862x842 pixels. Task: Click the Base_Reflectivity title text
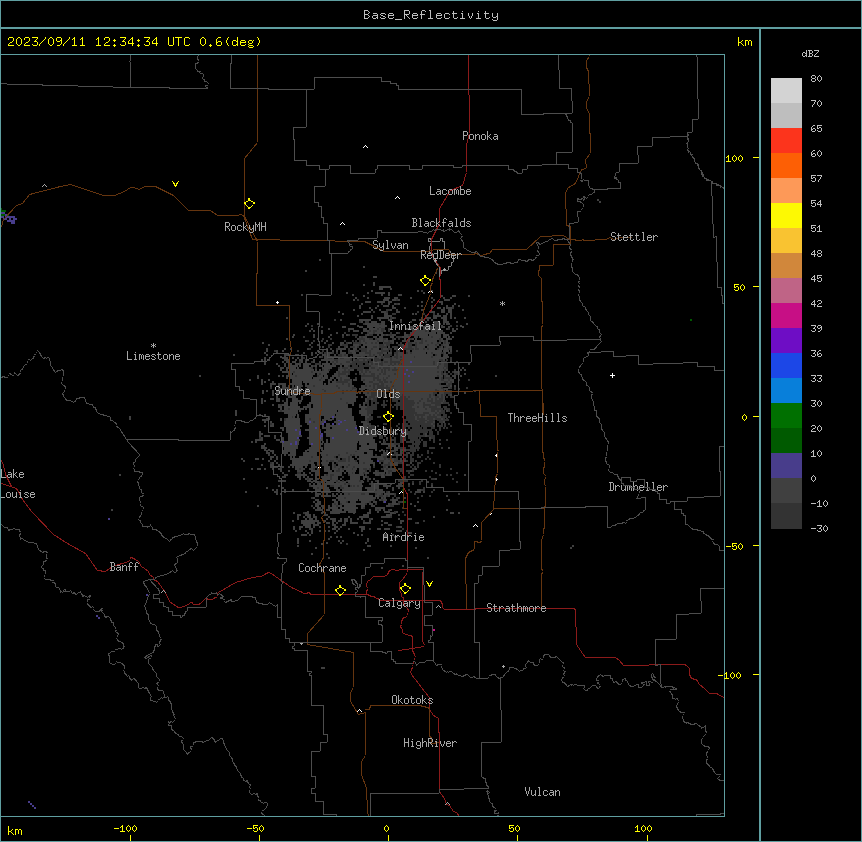pos(431,15)
